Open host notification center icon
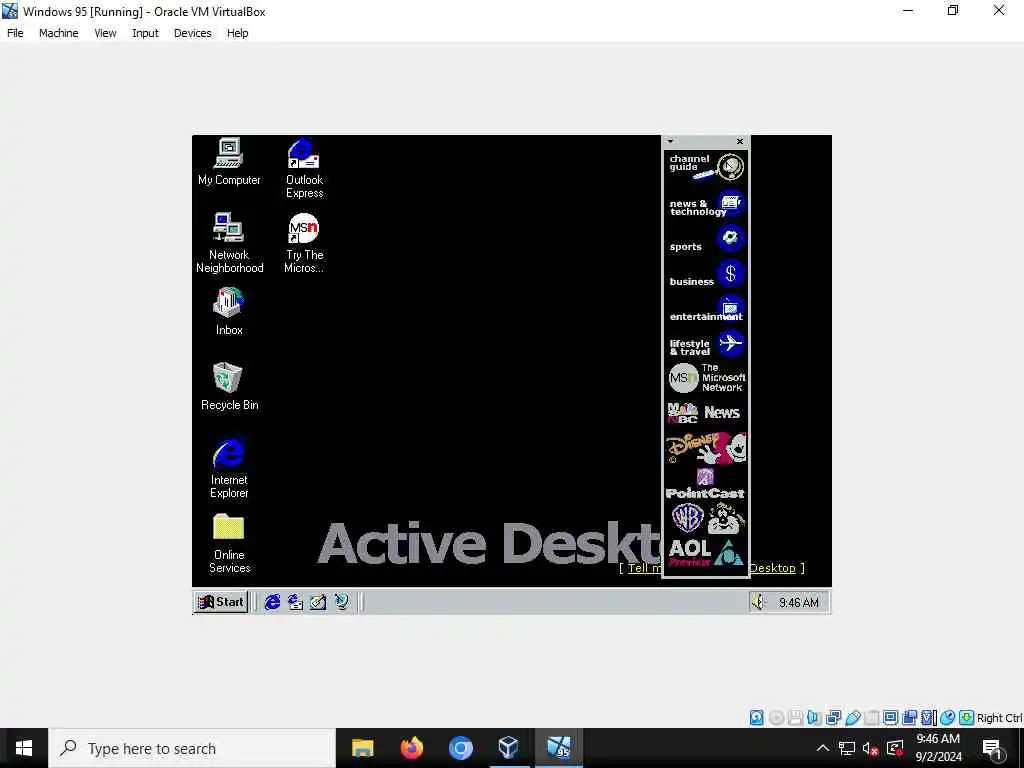Screen dimensions: 1024x768 coord(993,748)
